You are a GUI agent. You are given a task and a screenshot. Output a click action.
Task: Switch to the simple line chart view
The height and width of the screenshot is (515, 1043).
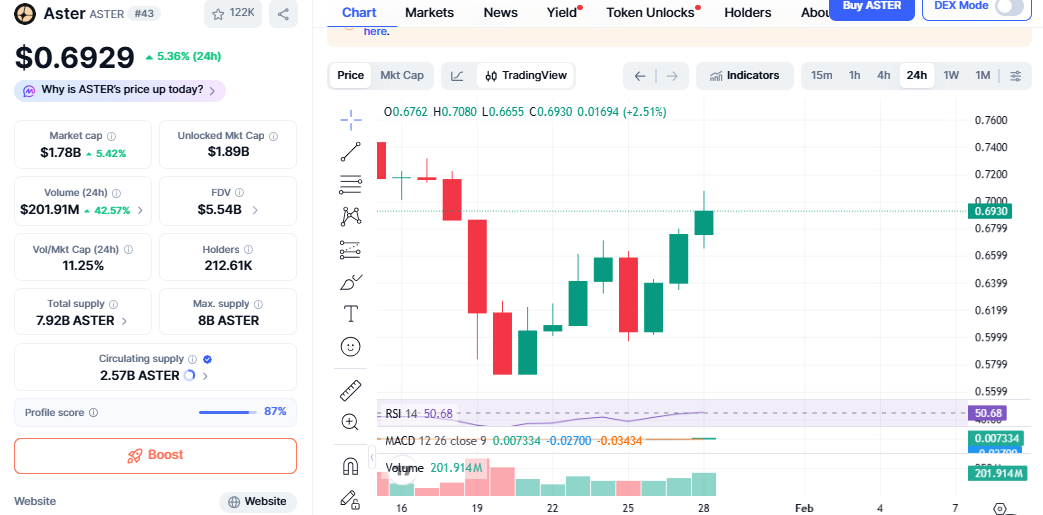point(457,75)
